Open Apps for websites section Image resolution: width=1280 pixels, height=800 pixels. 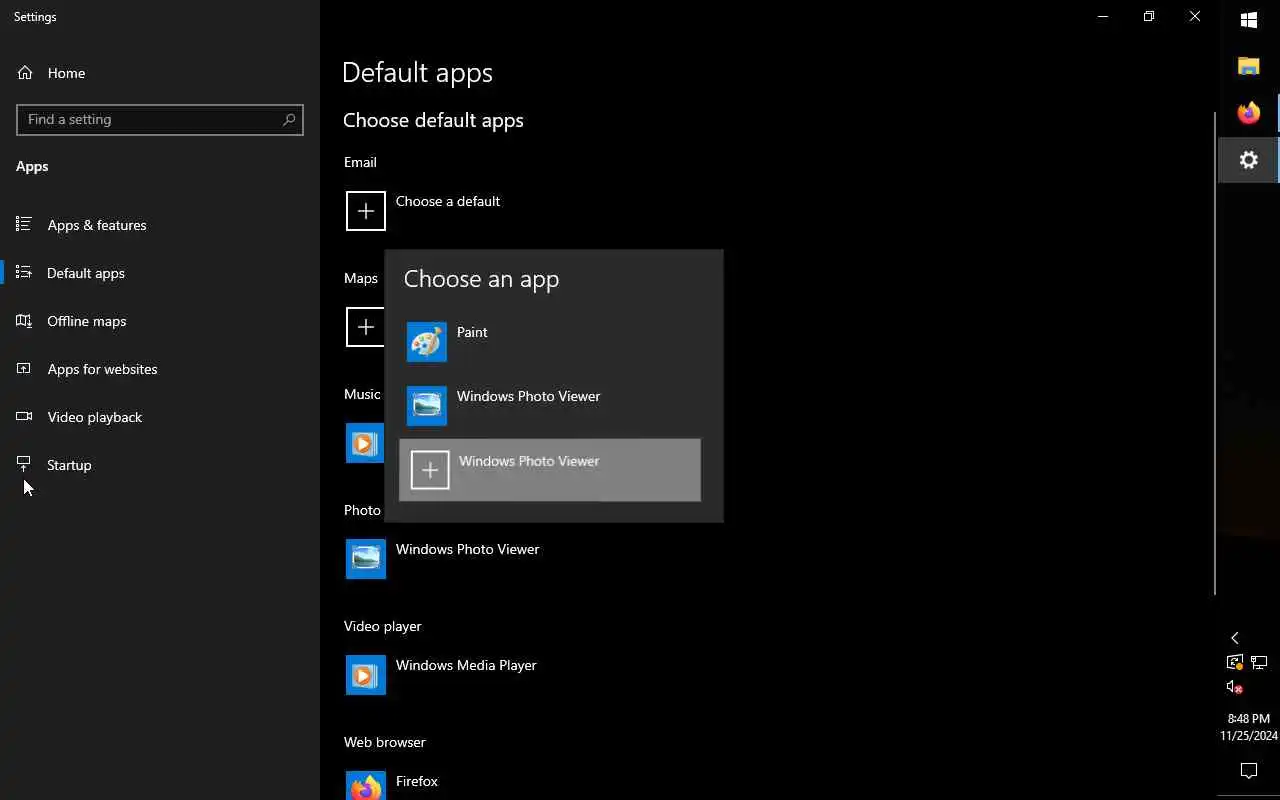(102, 369)
